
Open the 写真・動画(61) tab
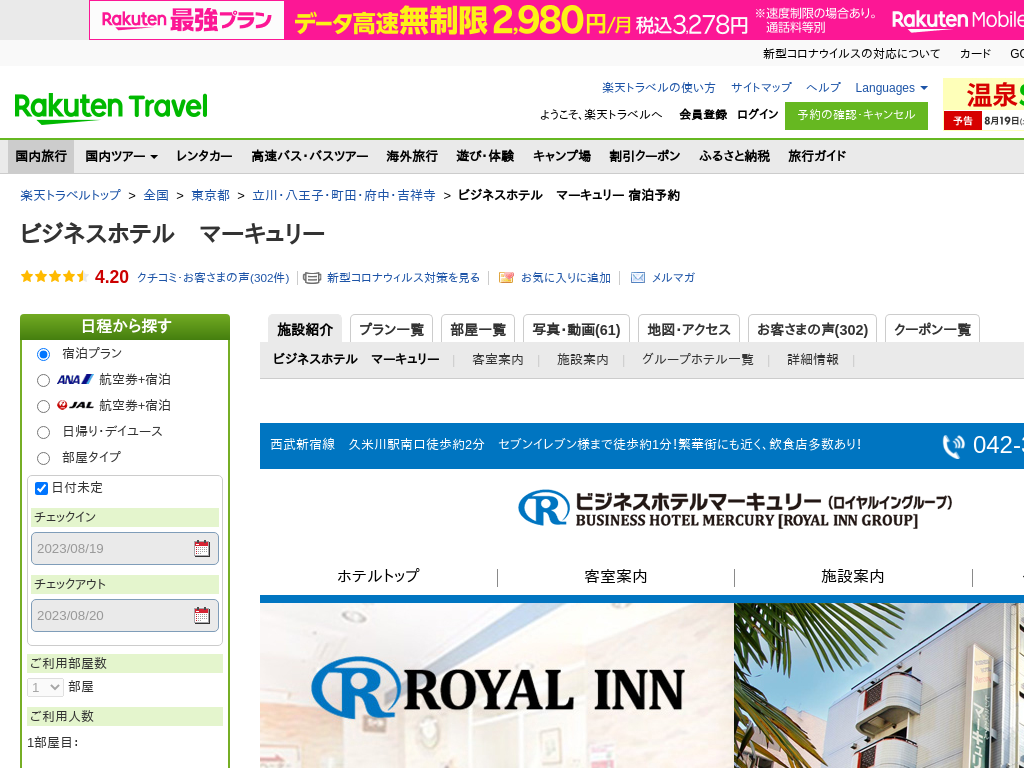(577, 329)
